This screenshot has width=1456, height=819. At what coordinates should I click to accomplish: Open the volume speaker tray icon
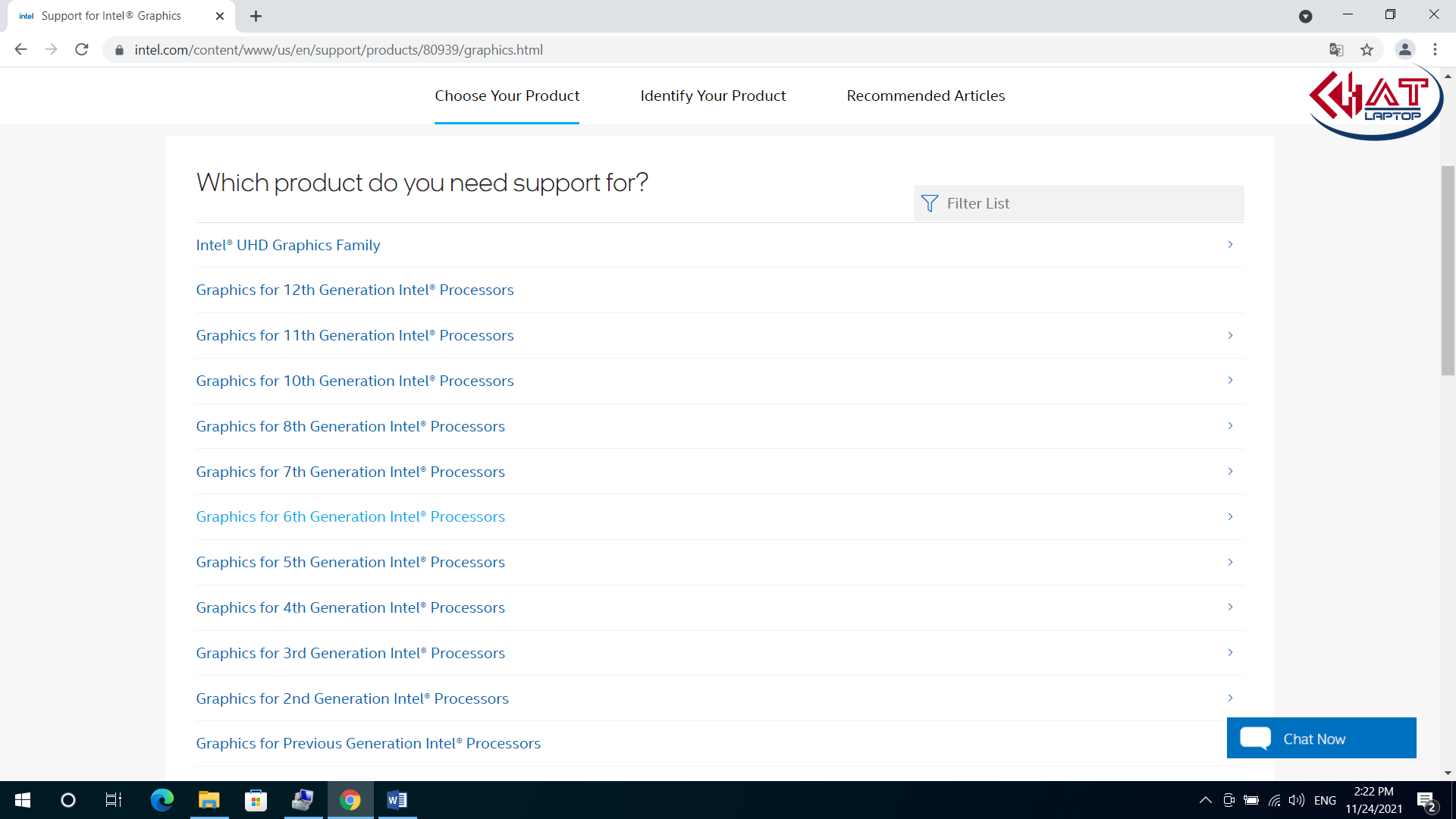coord(1297,800)
